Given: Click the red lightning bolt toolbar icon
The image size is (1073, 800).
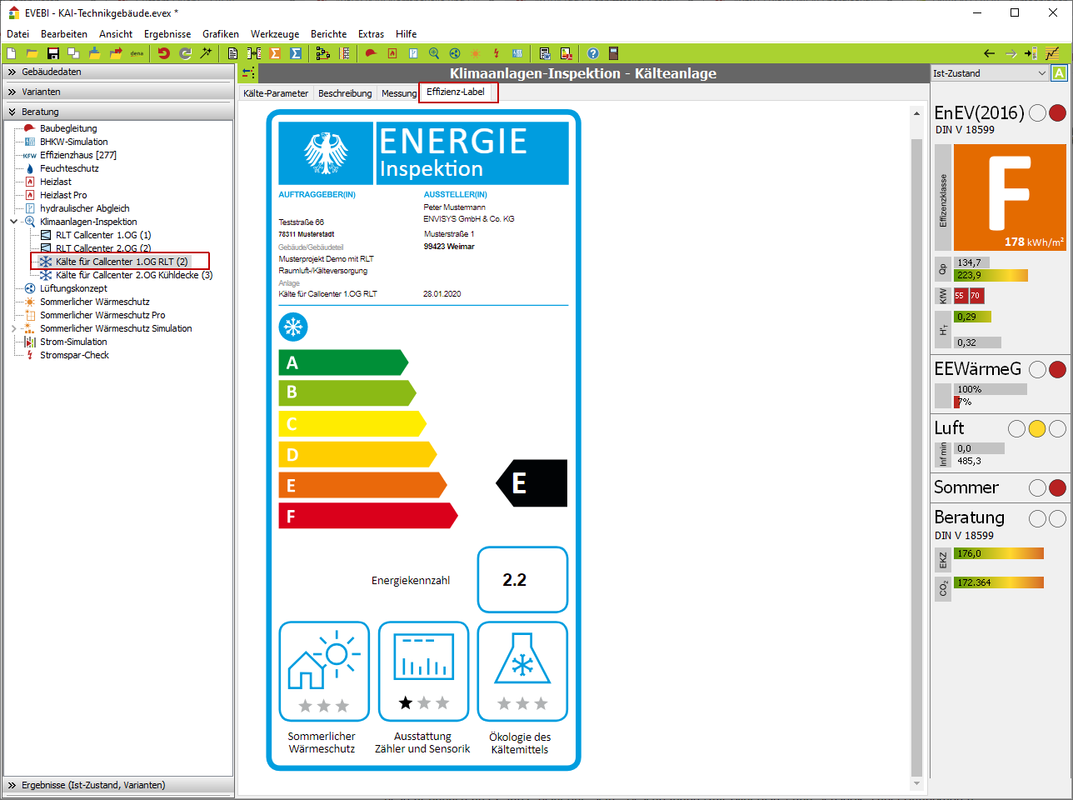Looking at the screenshot, I should 496,53.
